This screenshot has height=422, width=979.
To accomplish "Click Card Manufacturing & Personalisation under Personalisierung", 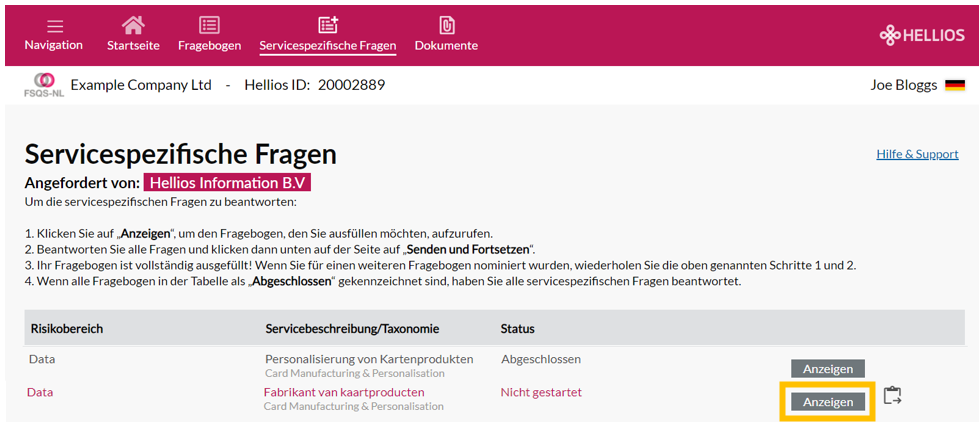I will [x=355, y=373].
